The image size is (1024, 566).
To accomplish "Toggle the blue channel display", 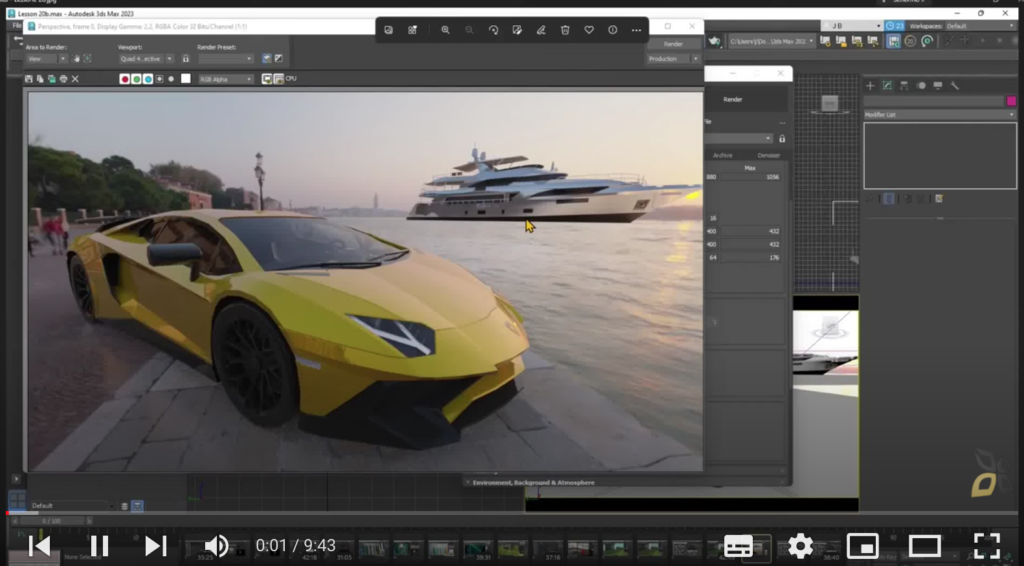I will [148, 79].
